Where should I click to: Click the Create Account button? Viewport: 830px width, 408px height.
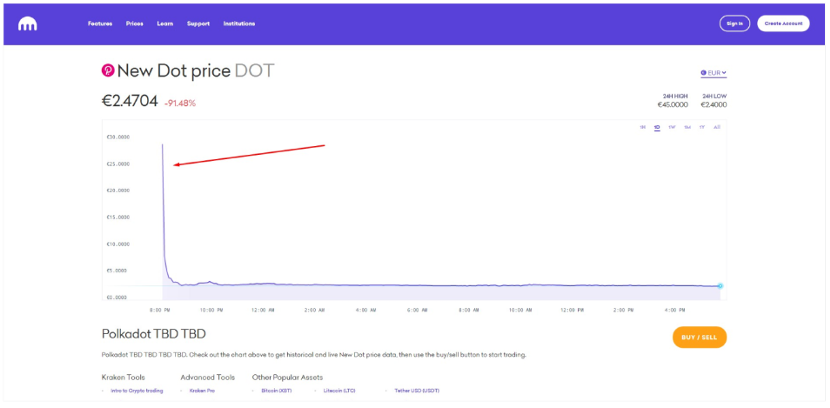783,24
